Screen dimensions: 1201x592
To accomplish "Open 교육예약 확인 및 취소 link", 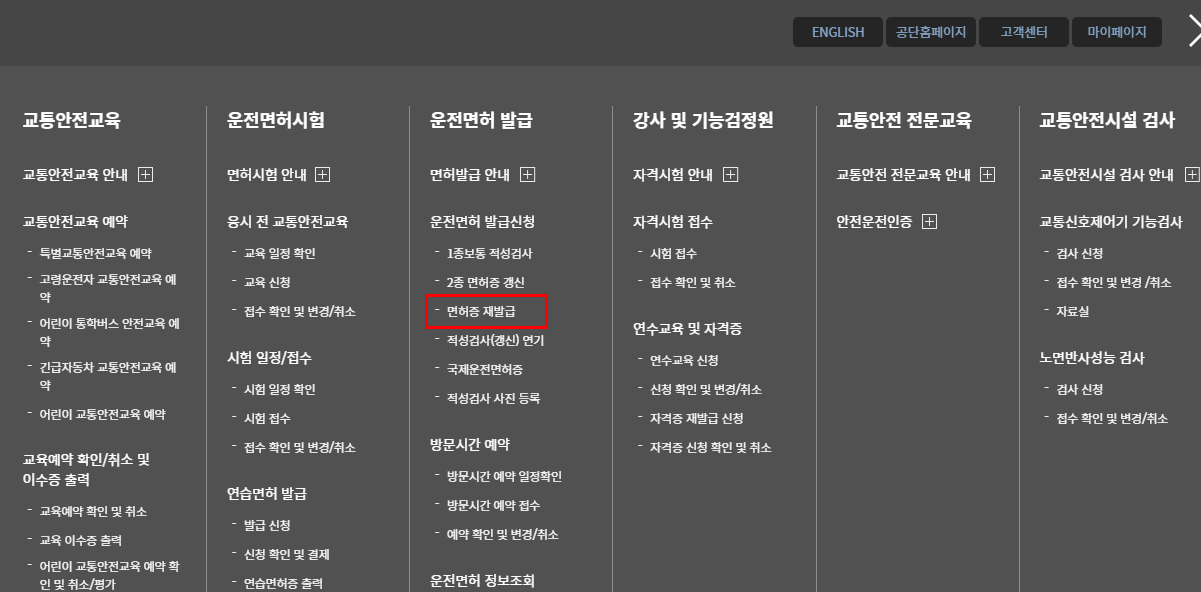I will [93, 512].
